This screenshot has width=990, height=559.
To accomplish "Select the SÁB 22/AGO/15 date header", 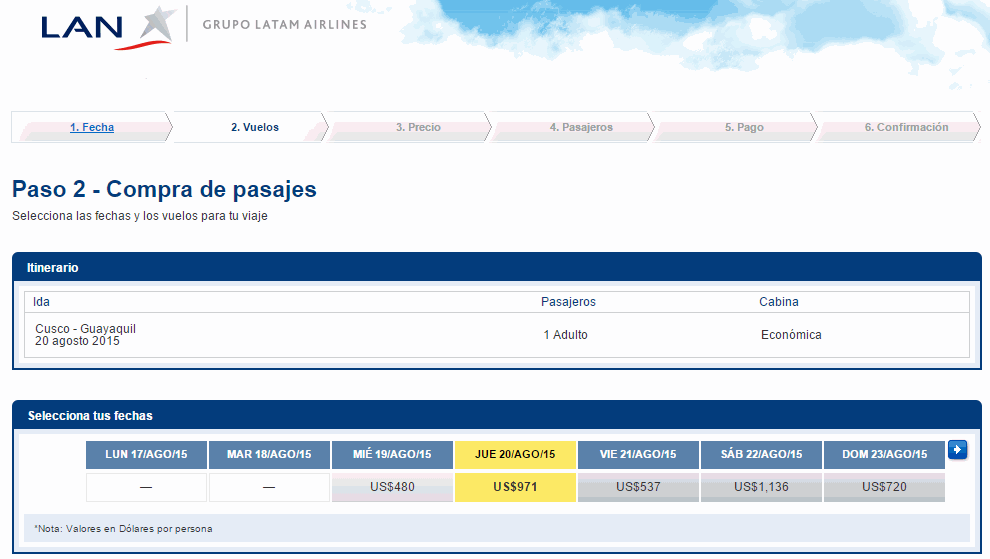I will tap(761, 455).
